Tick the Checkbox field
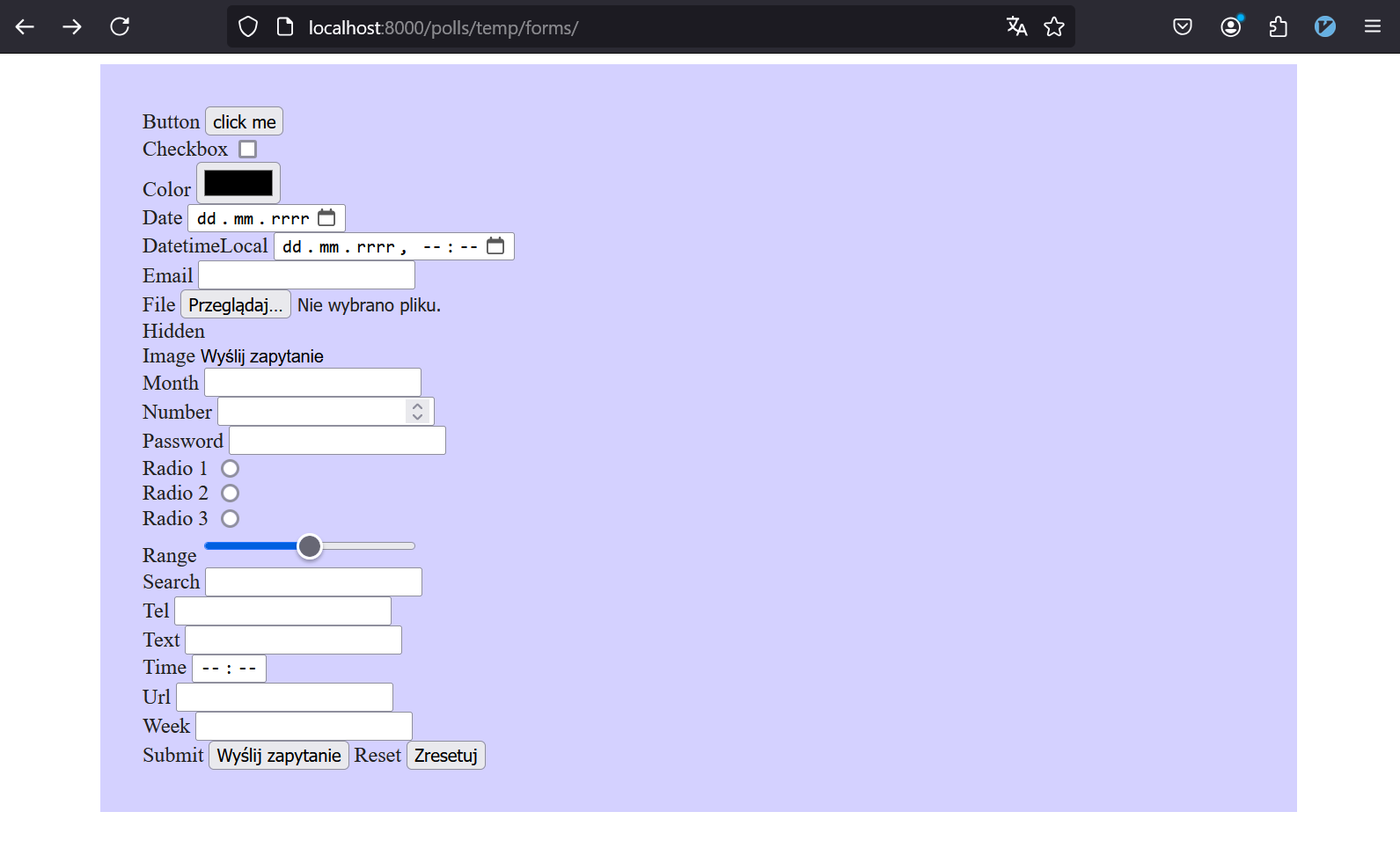 coord(248,149)
